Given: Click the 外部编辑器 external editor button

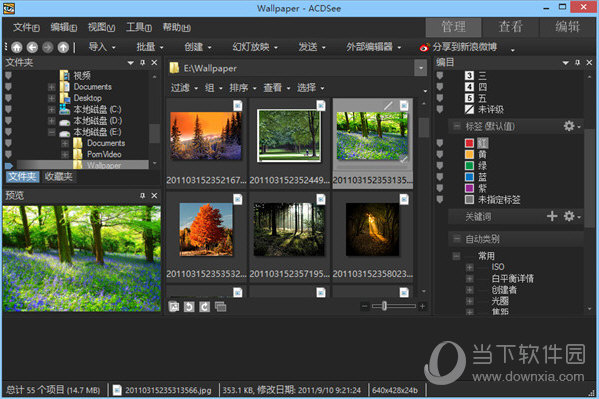Looking at the screenshot, I should point(374,47).
